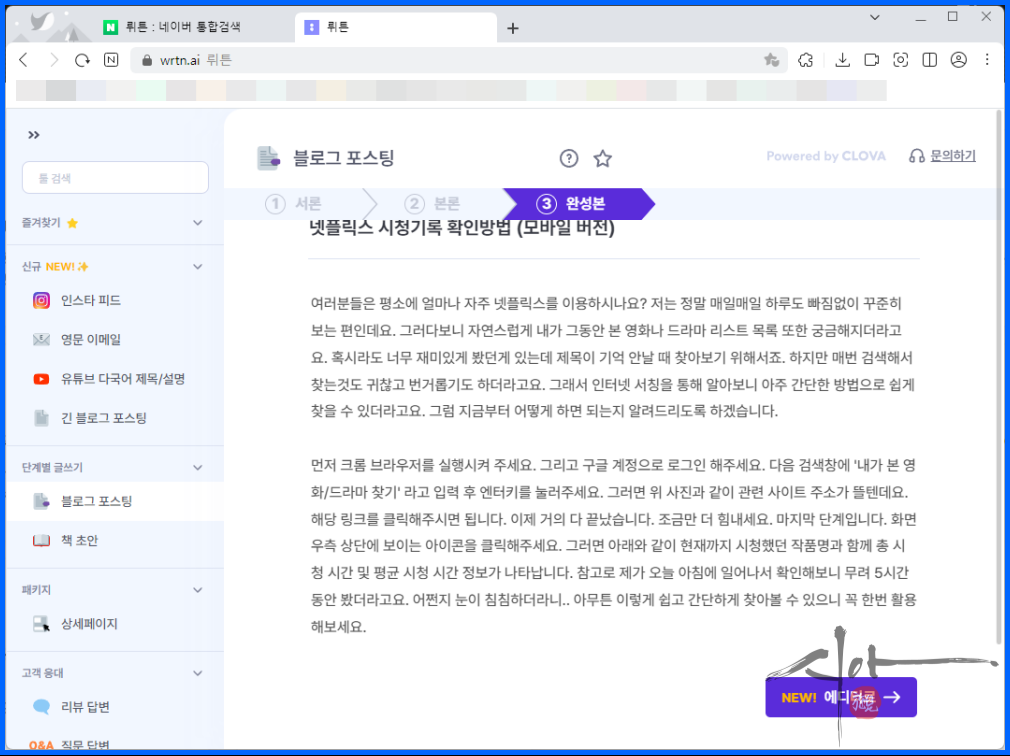Click the 문의하기 link

[x=953, y=156]
